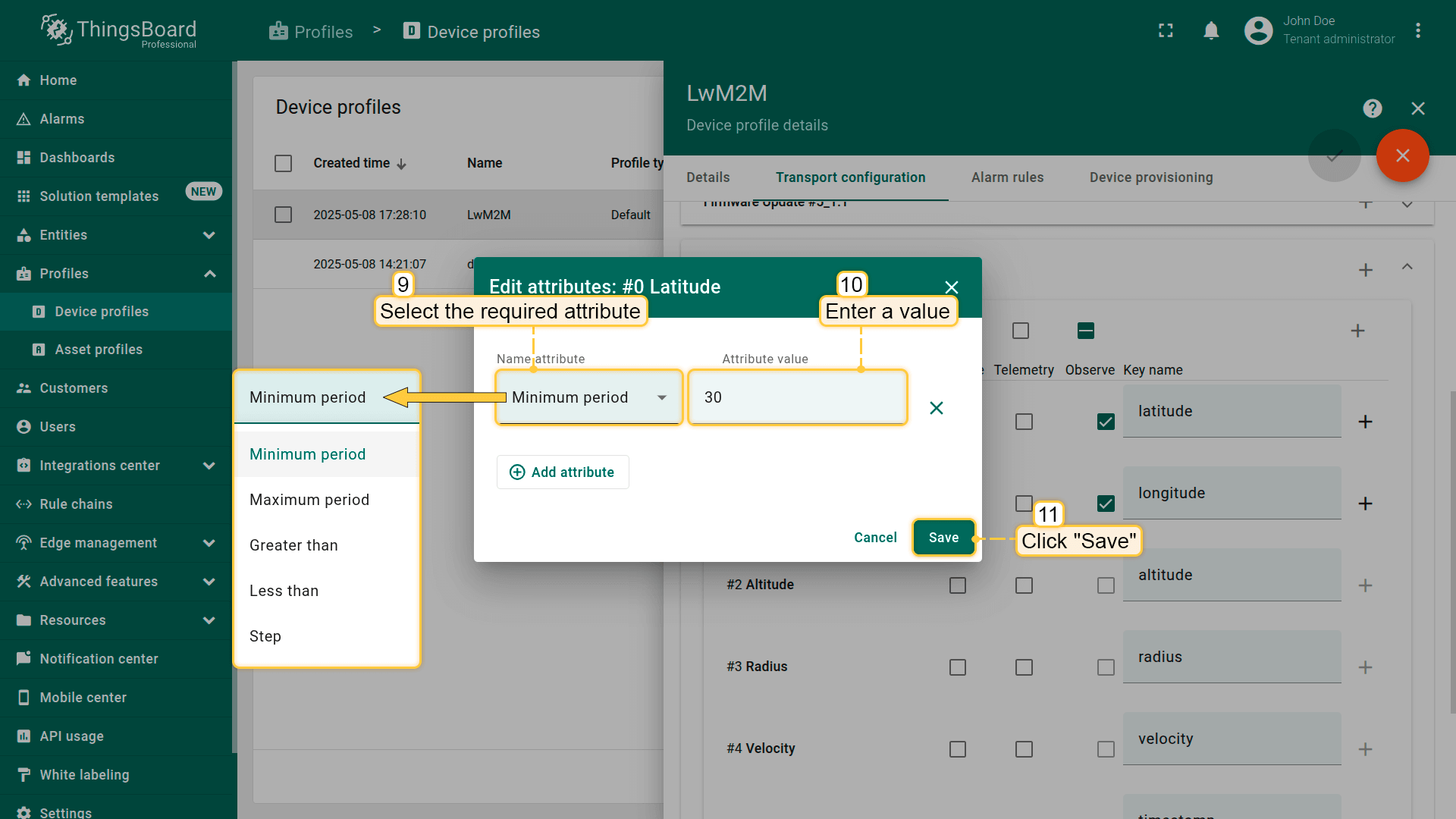Toggle fullscreen mode icon
The width and height of the screenshot is (1456, 819).
click(x=1166, y=30)
